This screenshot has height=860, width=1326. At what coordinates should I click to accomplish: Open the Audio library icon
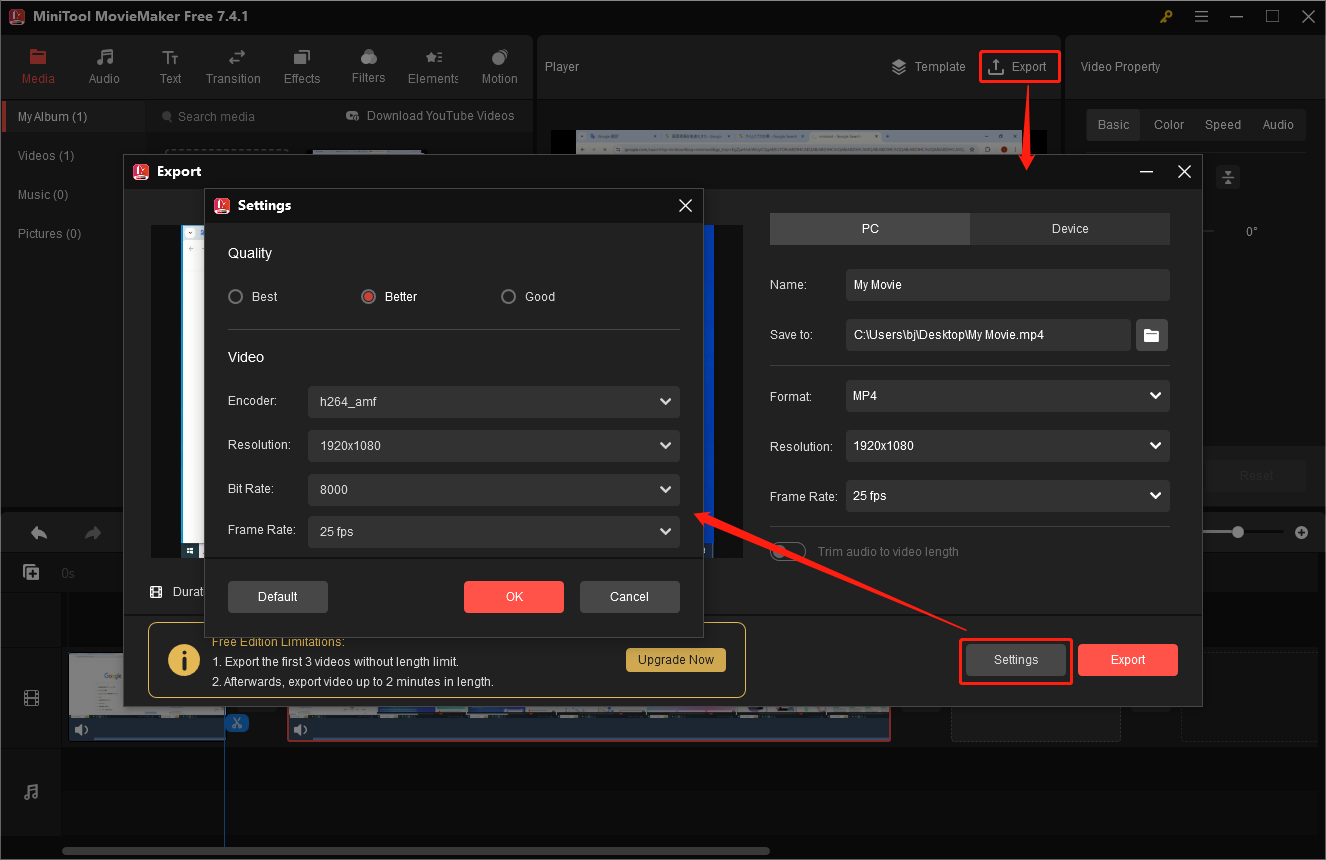(104, 57)
